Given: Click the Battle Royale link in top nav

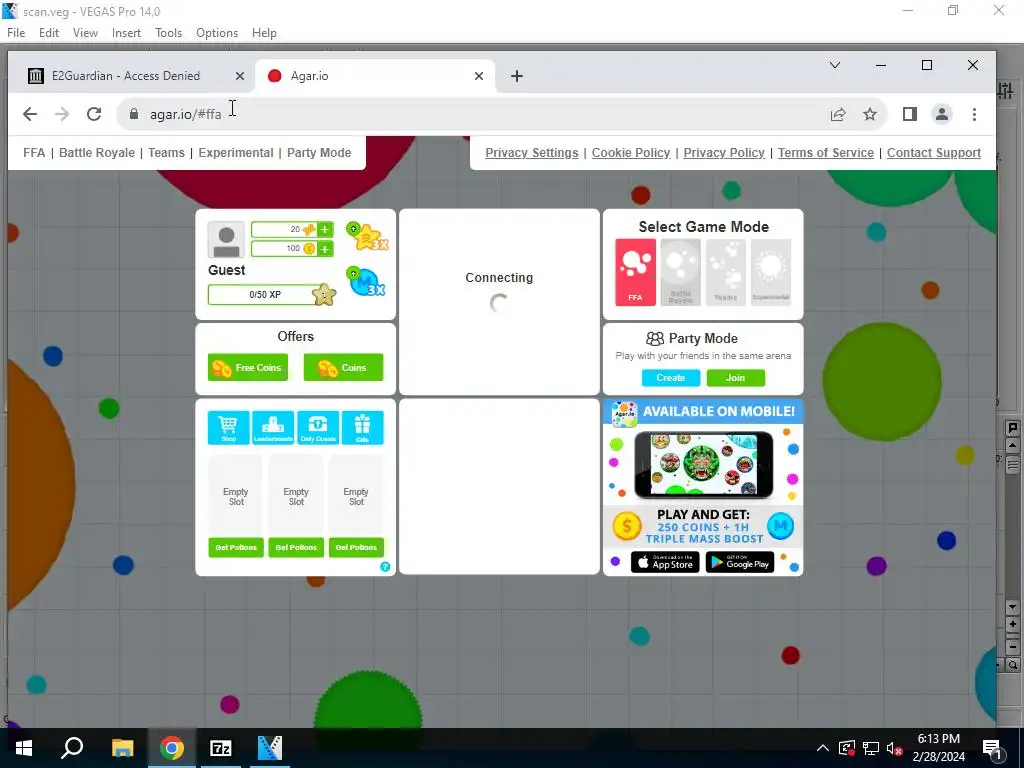Looking at the screenshot, I should (97, 153).
